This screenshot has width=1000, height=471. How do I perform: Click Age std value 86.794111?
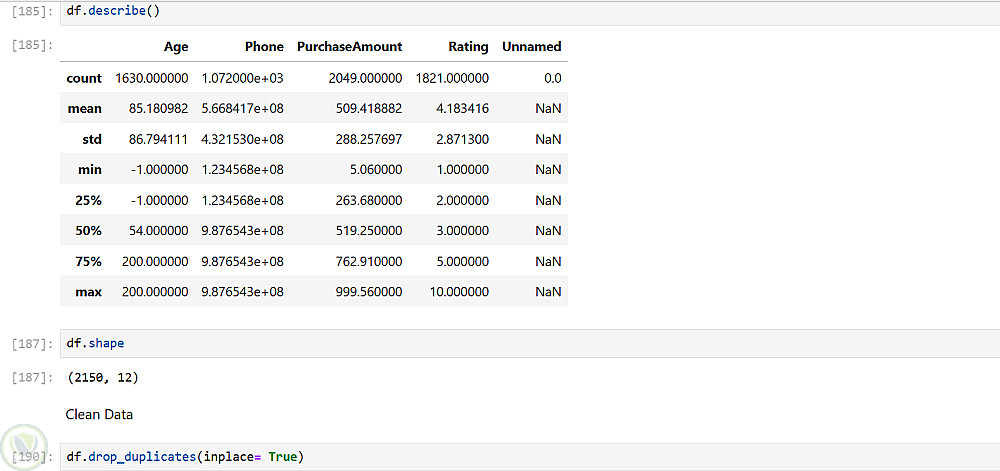coord(158,140)
